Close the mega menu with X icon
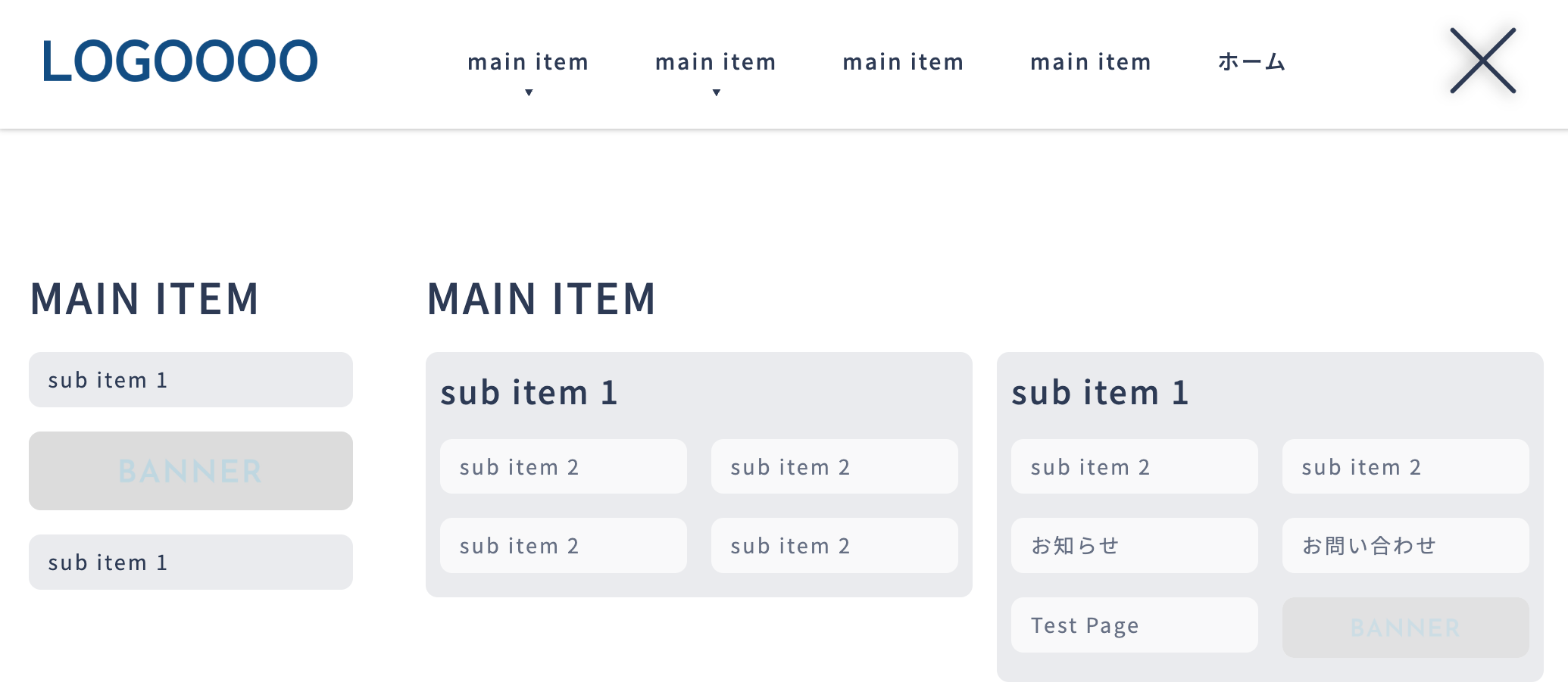The width and height of the screenshot is (1568, 698). 1482,61
